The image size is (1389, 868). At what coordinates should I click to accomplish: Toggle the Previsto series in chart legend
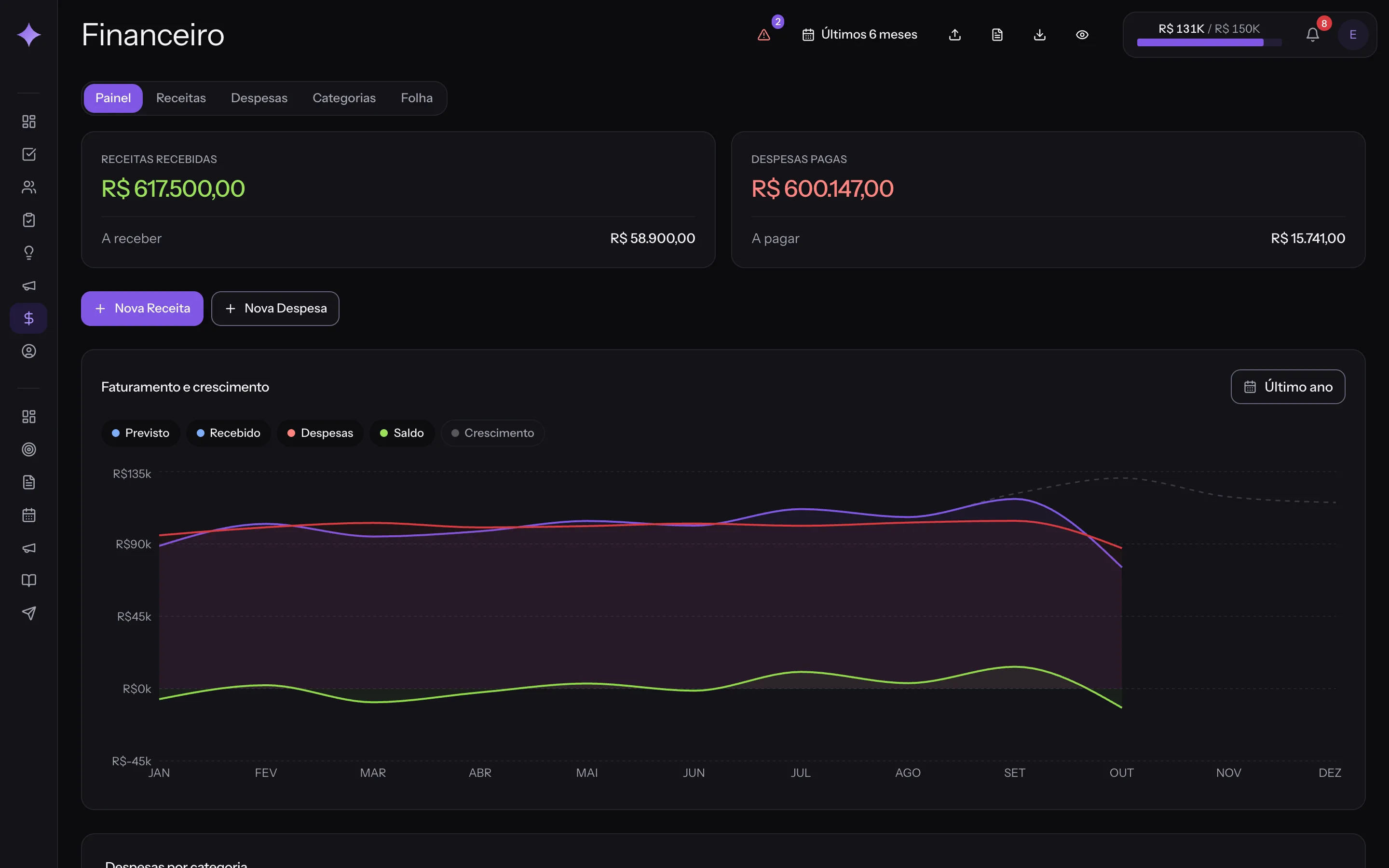[141, 433]
